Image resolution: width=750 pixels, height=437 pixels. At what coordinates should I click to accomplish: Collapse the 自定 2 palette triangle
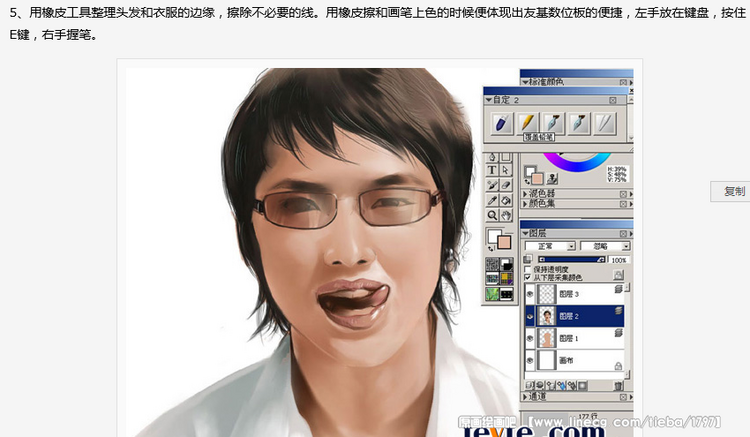pyautogui.click(x=488, y=100)
